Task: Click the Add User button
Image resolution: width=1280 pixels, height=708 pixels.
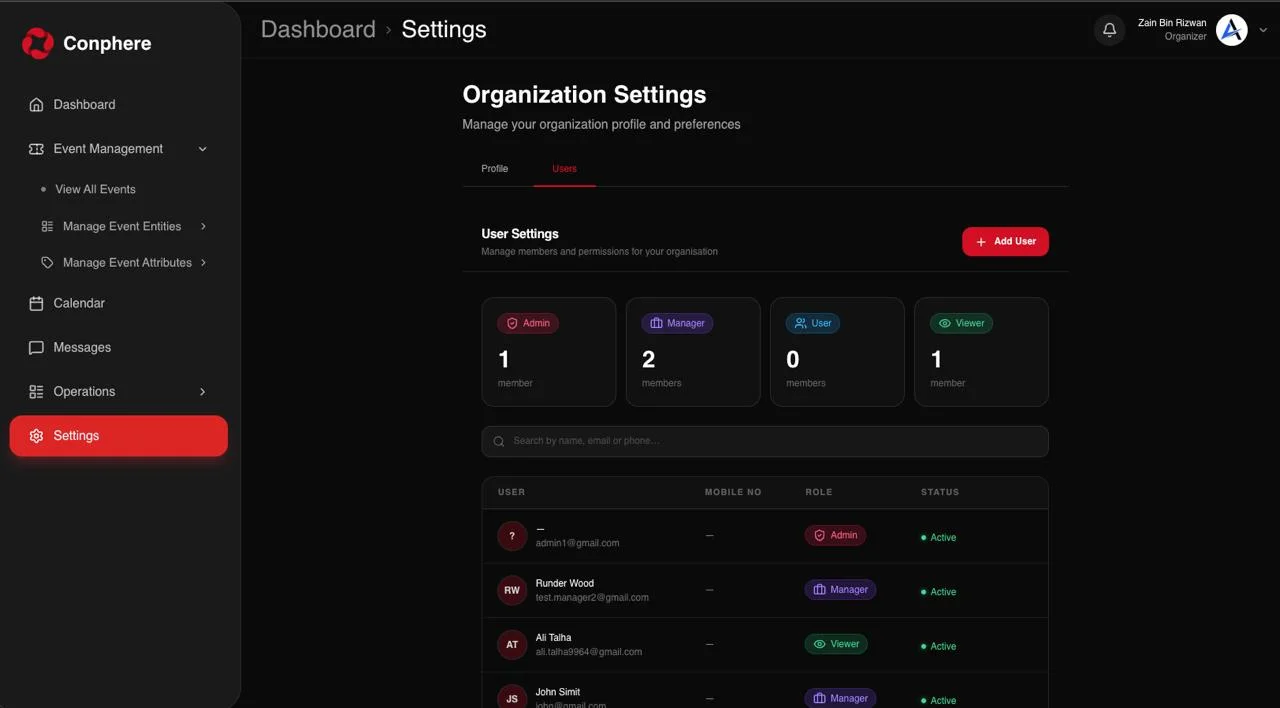Action: click(1005, 241)
